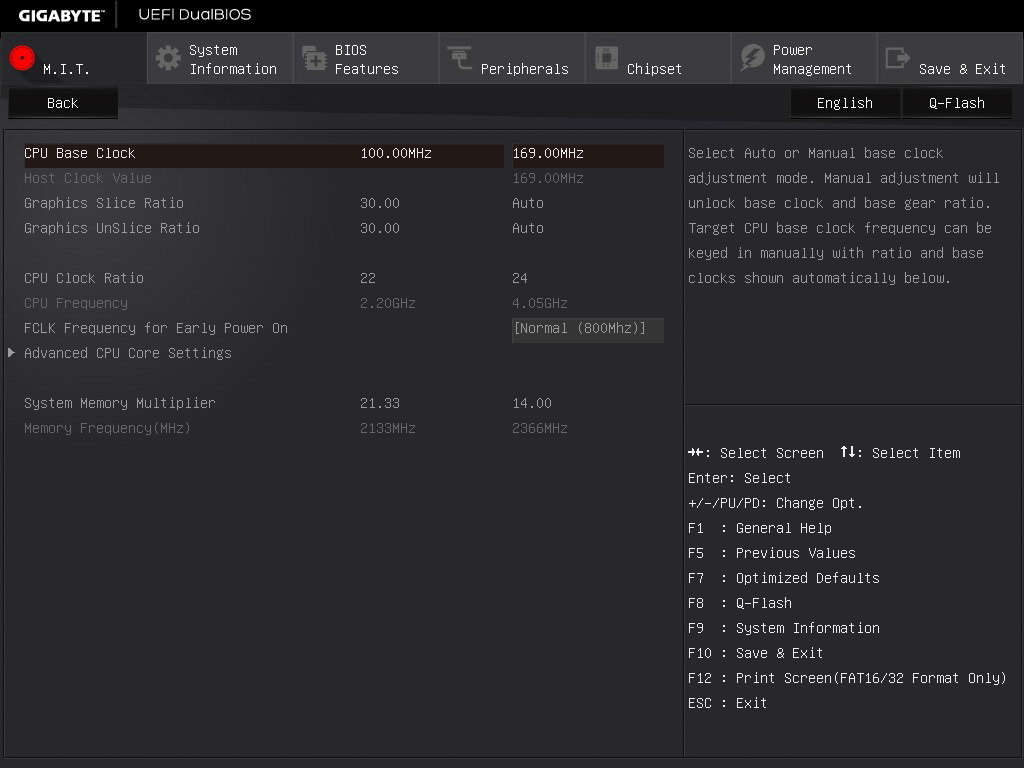The width and height of the screenshot is (1024, 768).
Task: Click the Power Management lightning icon
Action: click(752, 58)
